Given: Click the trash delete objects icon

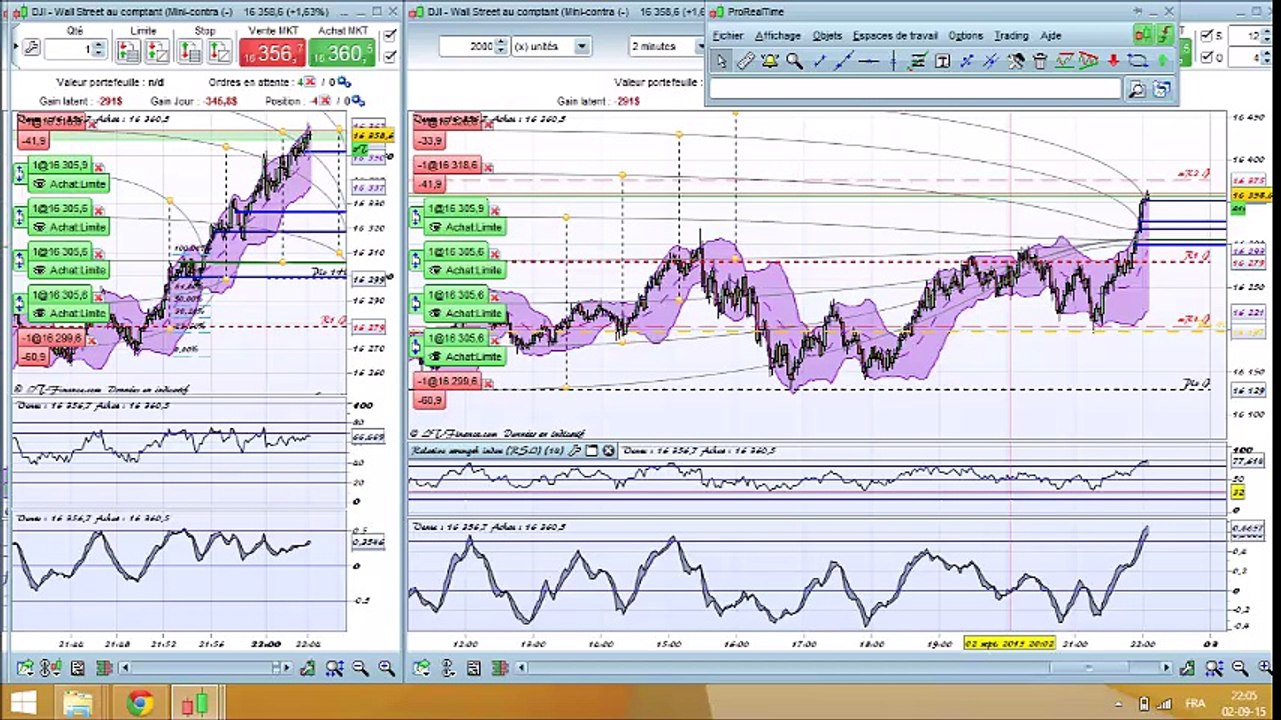Looking at the screenshot, I should 1039,61.
